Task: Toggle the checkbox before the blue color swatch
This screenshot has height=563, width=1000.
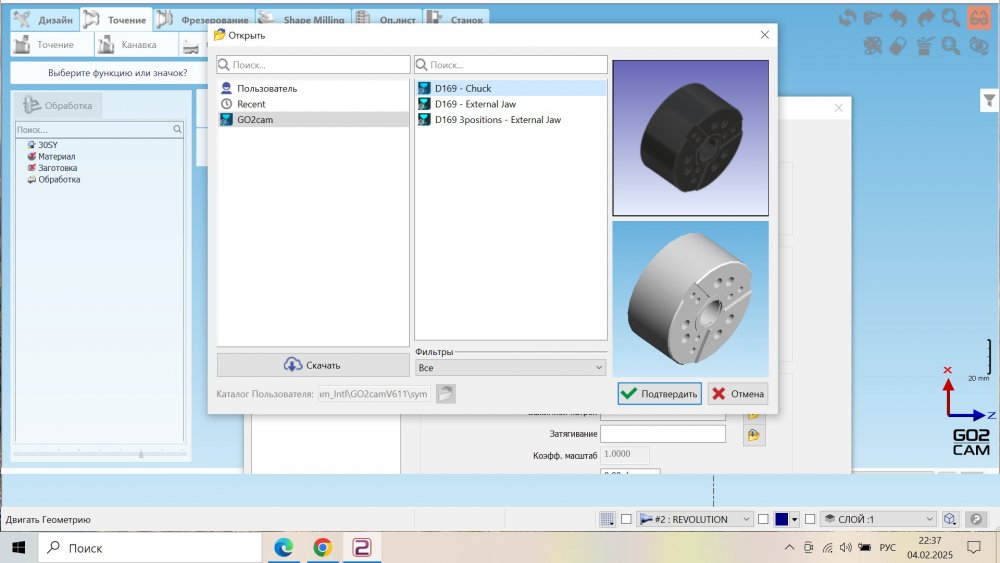Action: [763, 519]
